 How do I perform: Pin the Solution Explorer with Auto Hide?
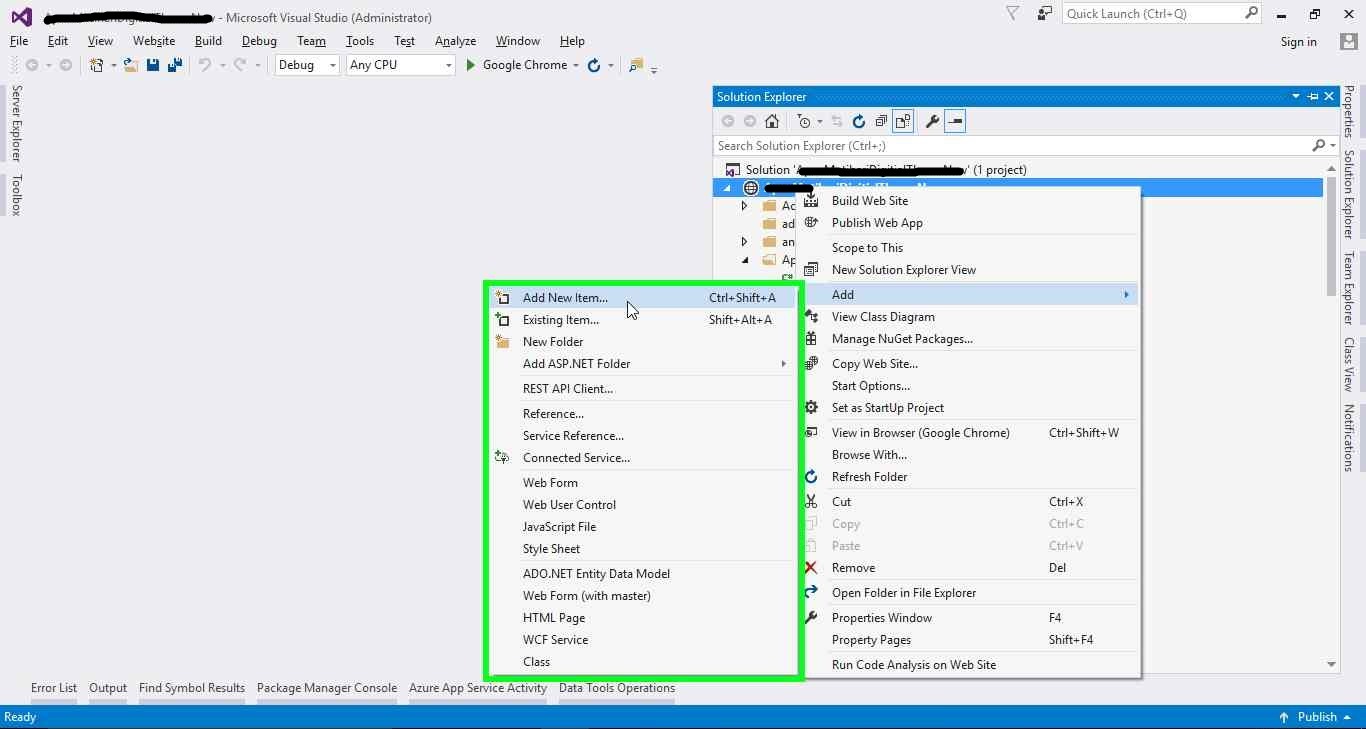coord(1313,96)
